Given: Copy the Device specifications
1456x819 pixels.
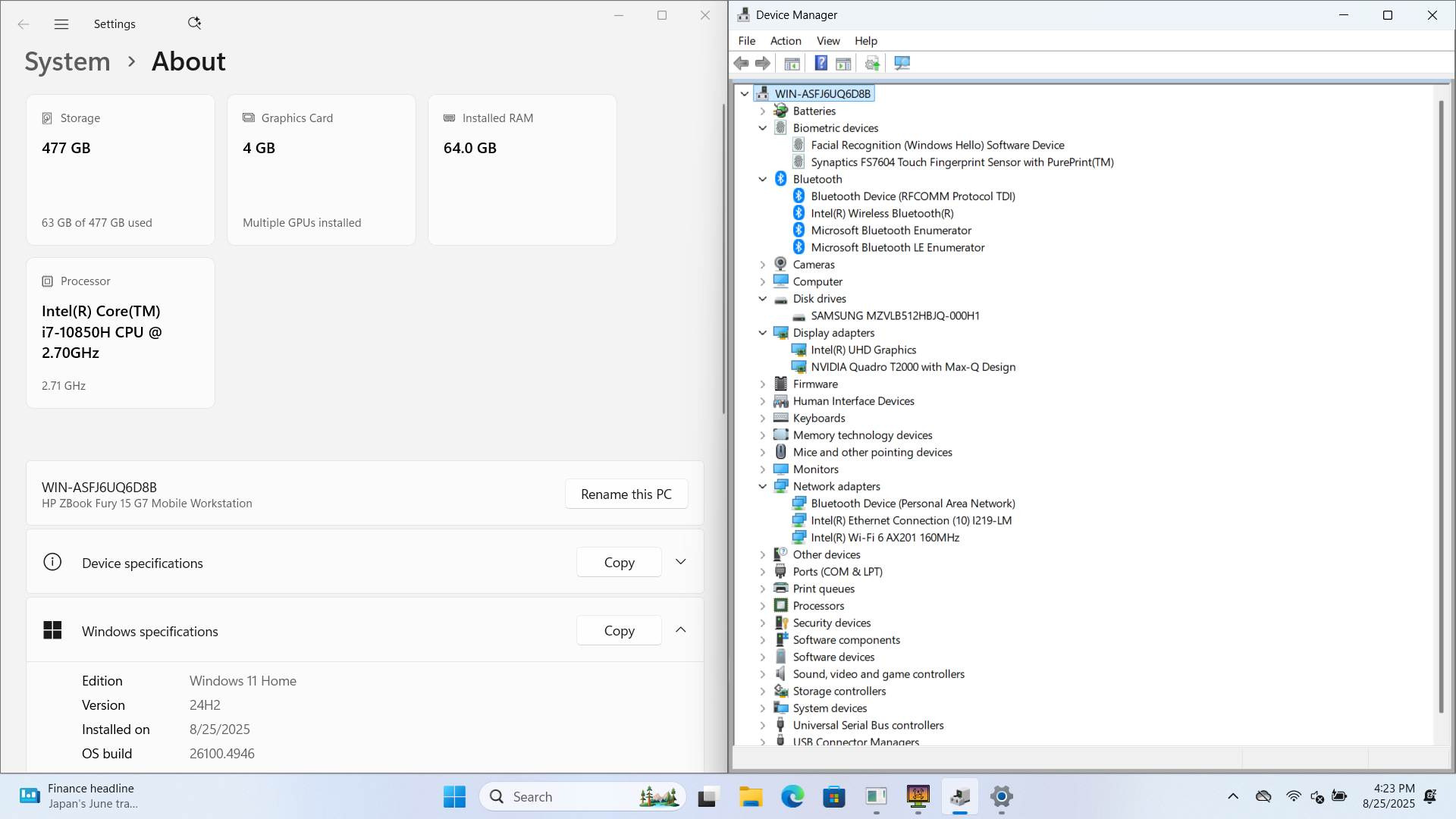Looking at the screenshot, I should tap(619, 563).
